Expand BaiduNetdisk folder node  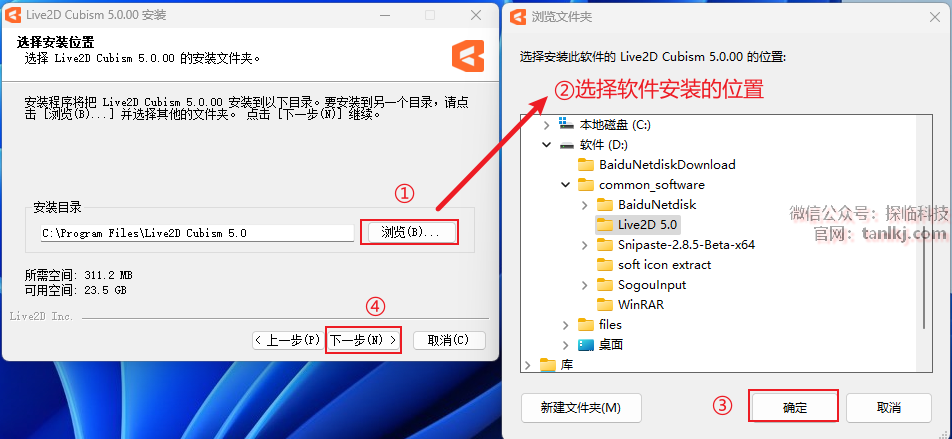coord(585,205)
